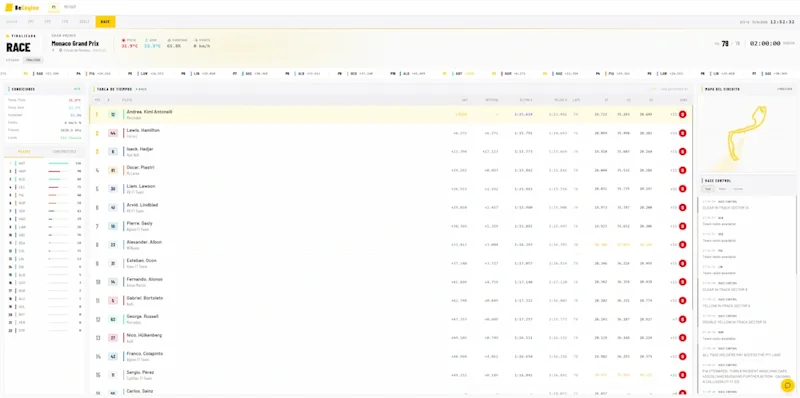Click the red tyre icon in Pierre Gasly's row
This screenshot has width=800, height=398.
click(683, 226)
